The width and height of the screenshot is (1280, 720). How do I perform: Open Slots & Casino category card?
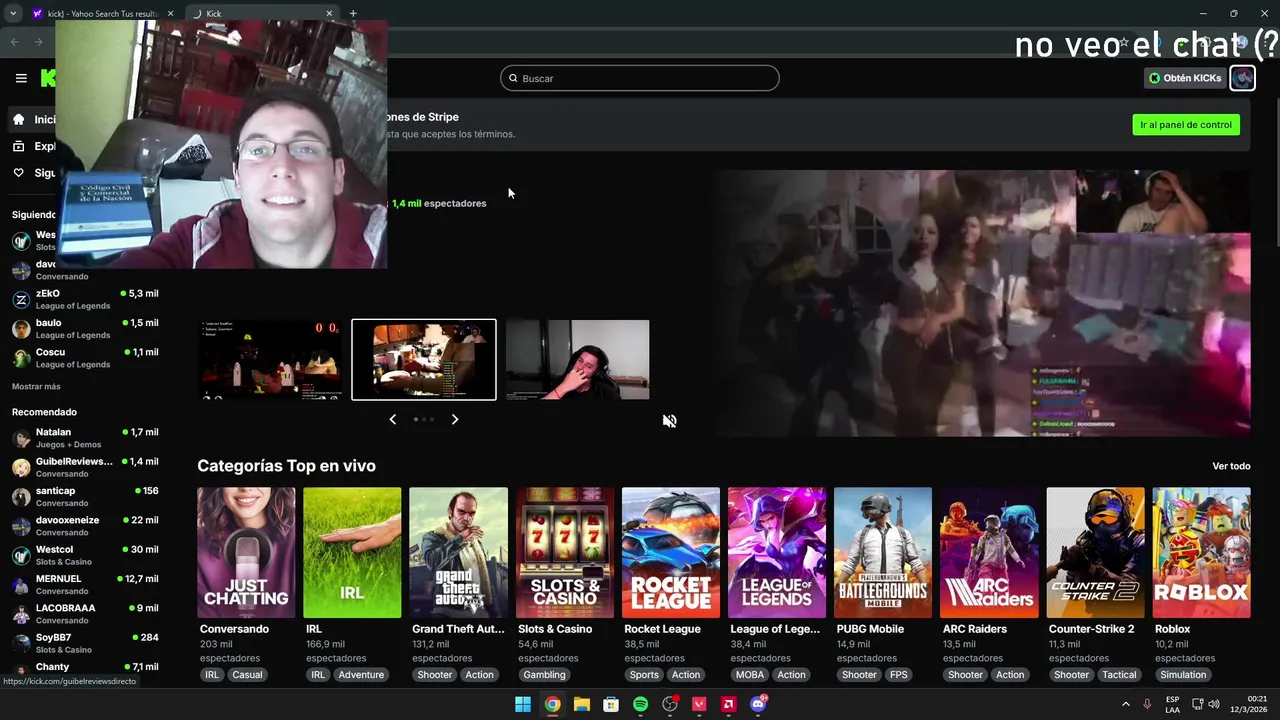coord(565,552)
